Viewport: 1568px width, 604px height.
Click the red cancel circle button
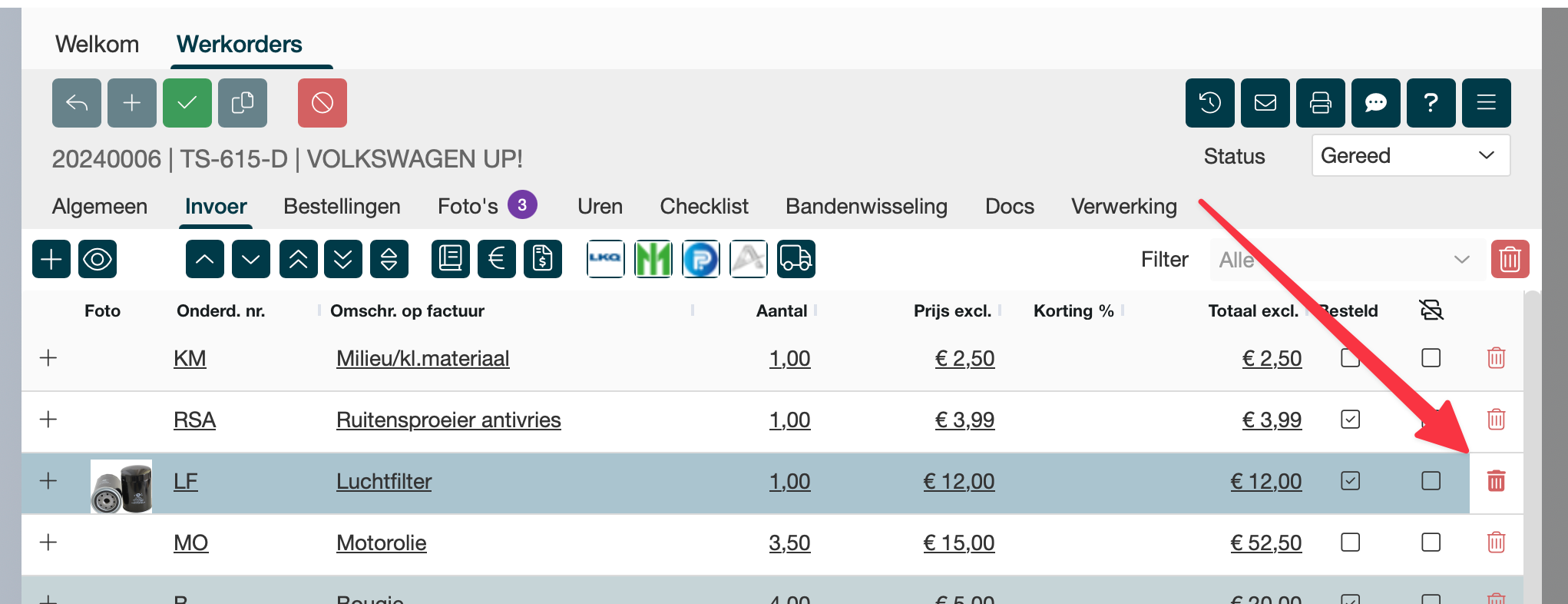[323, 103]
